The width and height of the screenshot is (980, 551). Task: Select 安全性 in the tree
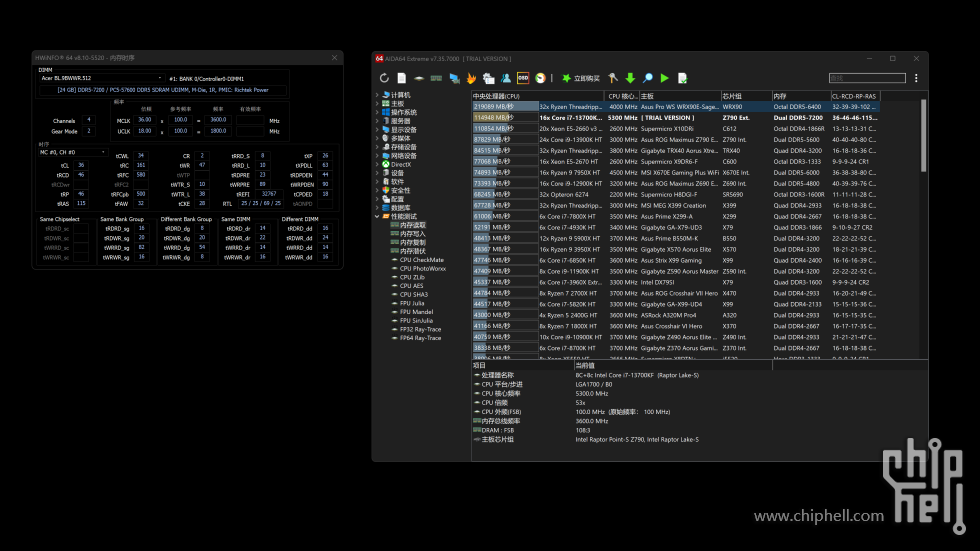click(x=401, y=191)
